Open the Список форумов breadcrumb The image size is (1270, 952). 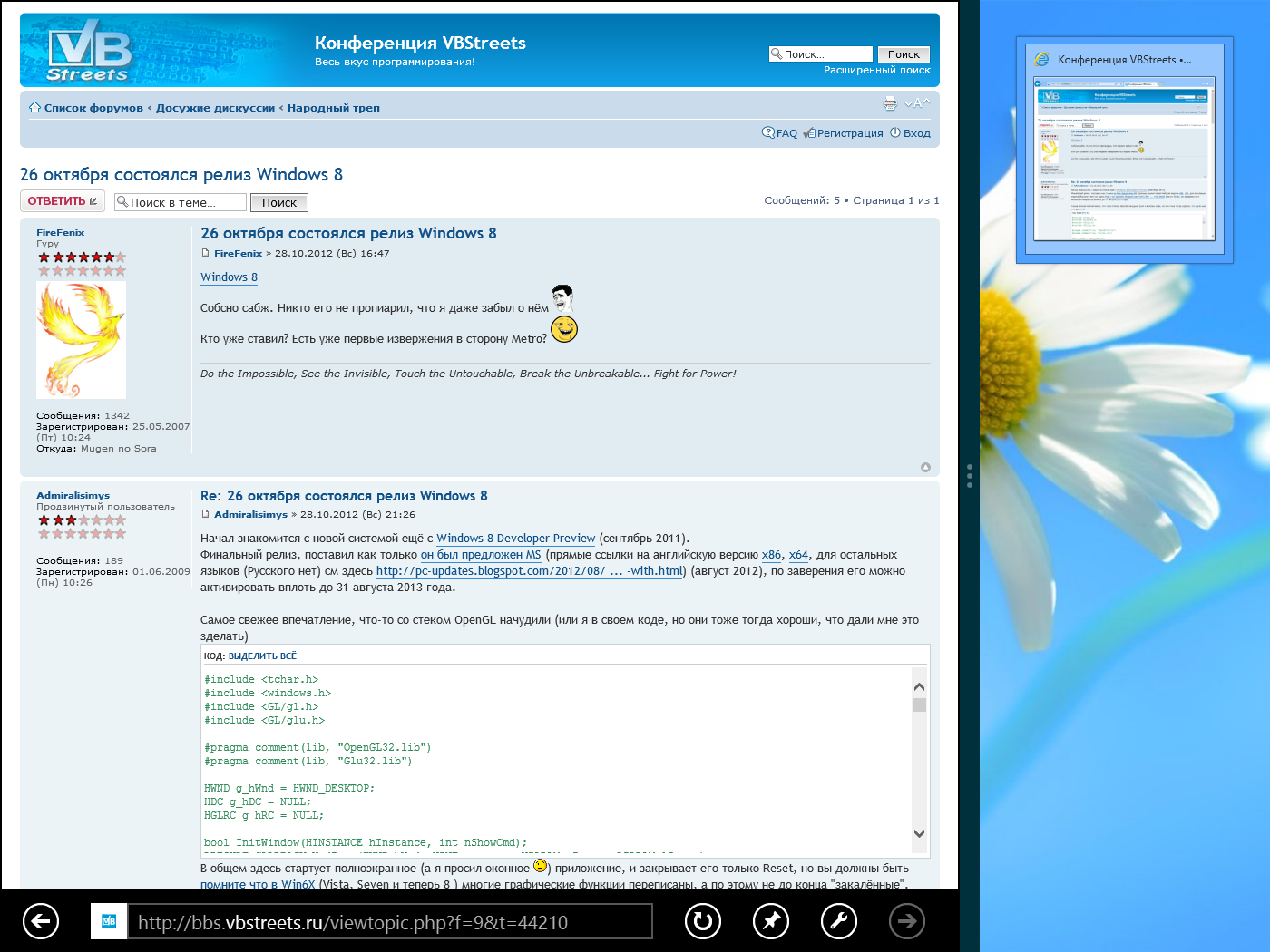click(x=93, y=108)
